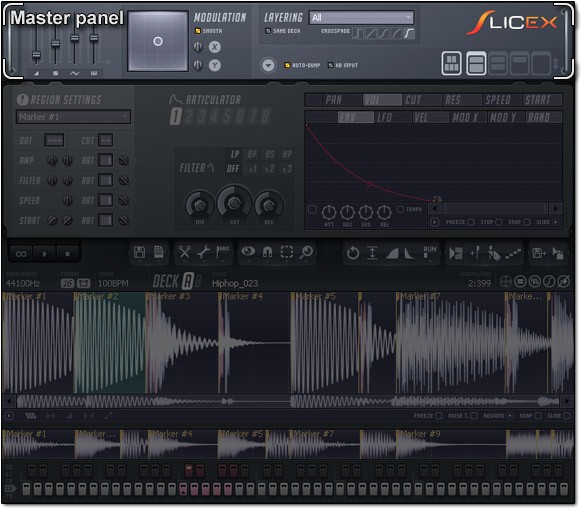Click the eye view icon in toolbar
This screenshot has height=513, width=581.
248,252
